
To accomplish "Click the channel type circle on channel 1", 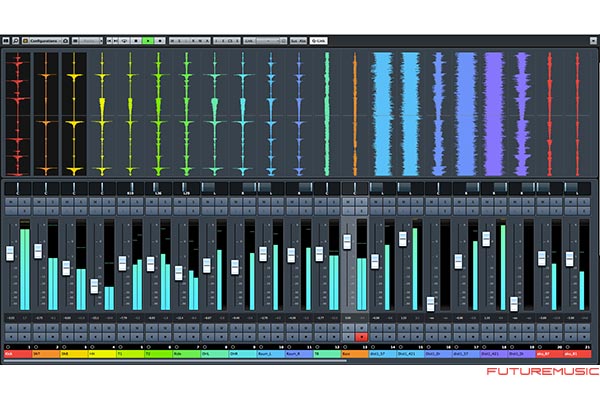I will point(8,347).
